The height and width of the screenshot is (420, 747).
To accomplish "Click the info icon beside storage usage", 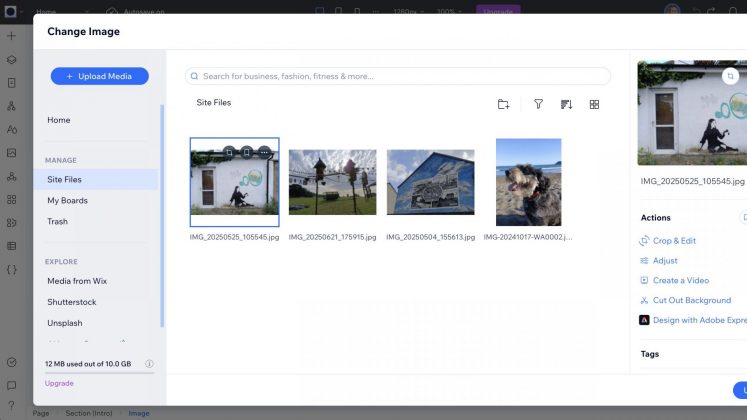I will tap(149, 364).
